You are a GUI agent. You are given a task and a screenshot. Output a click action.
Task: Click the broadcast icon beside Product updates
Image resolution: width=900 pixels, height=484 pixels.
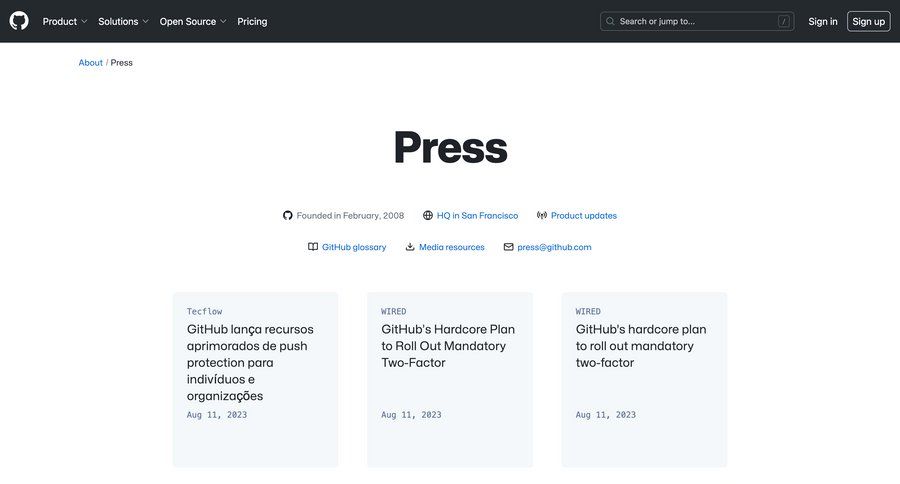click(542, 215)
